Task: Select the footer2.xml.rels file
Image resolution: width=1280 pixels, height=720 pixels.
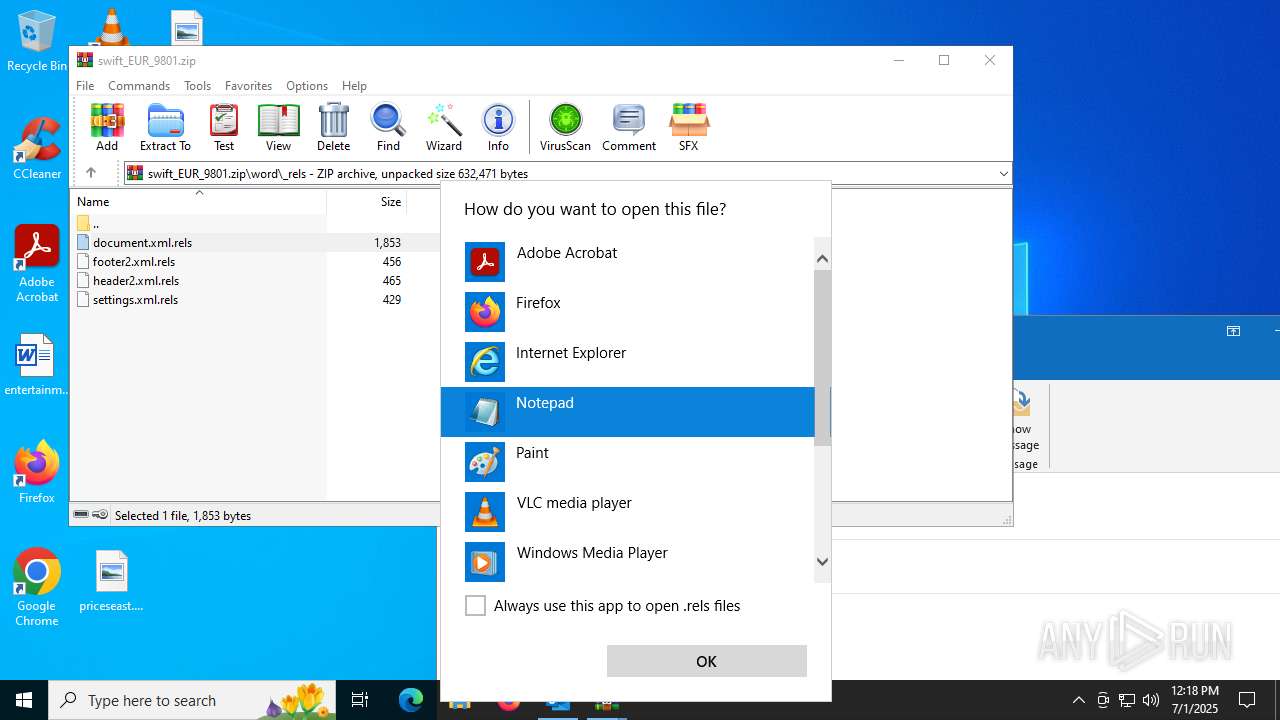Action: tap(134, 261)
